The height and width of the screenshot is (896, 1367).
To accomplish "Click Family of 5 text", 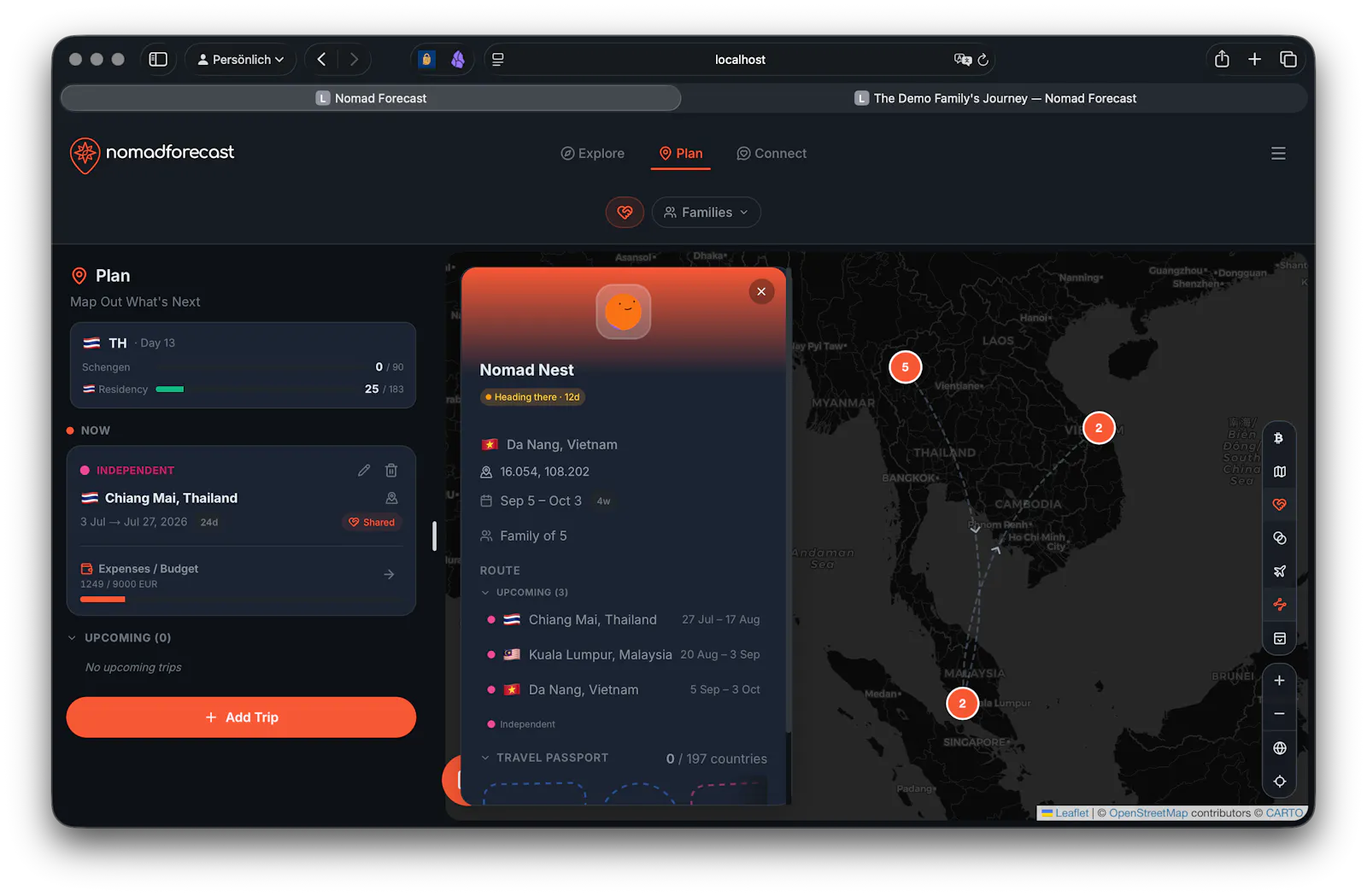I will 533,536.
